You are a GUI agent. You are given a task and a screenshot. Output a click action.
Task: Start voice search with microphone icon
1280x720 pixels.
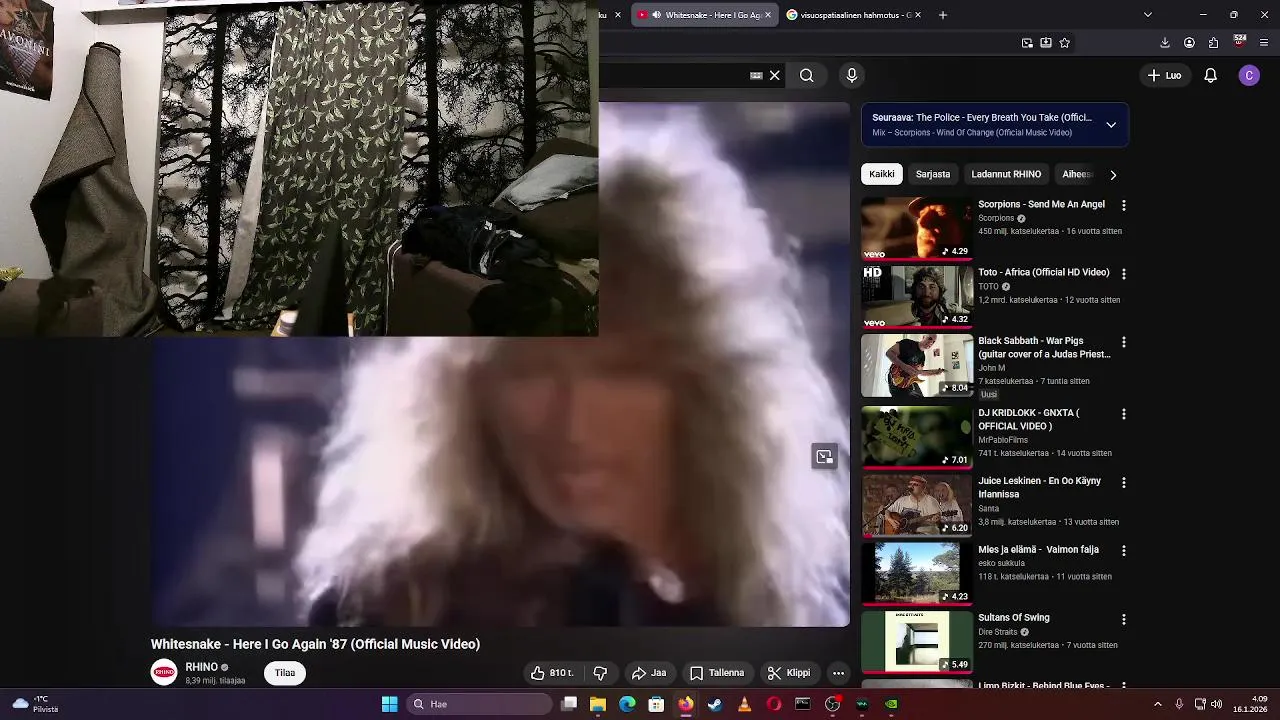pyautogui.click(x=852, y=75)
